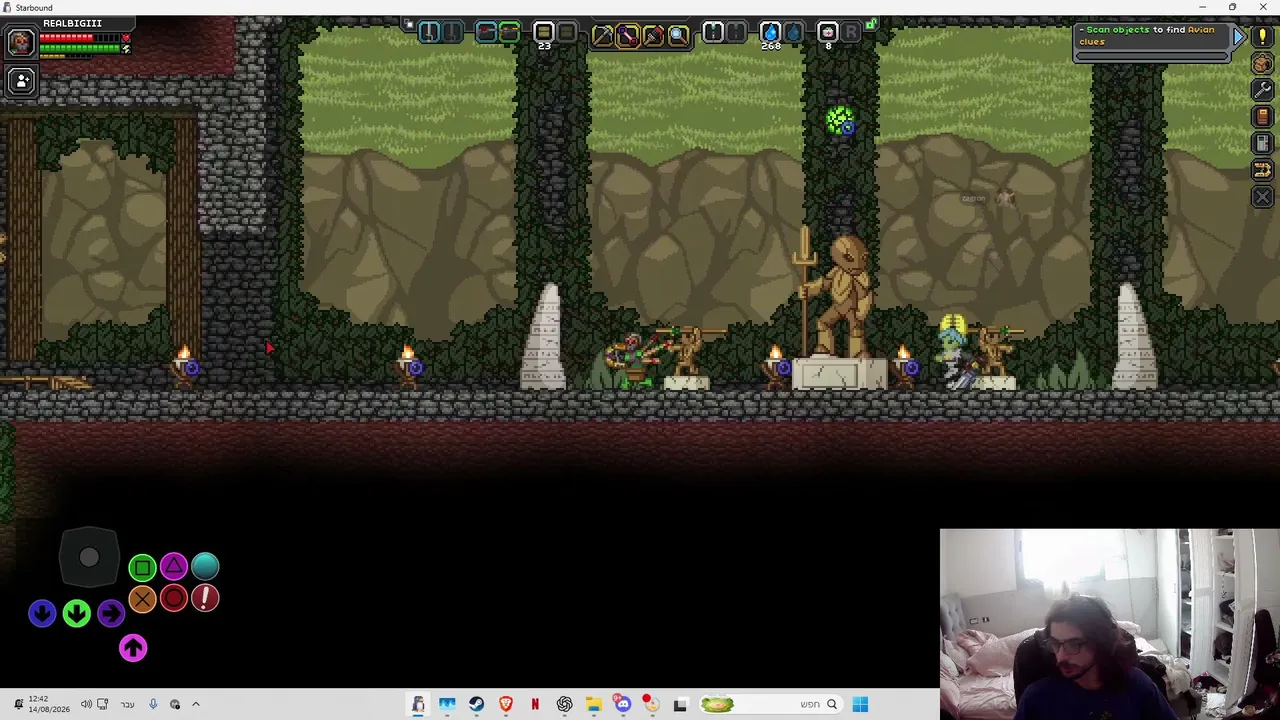Toggle the green hotbar lock
Image resolution: width=1280 pixels, height=720 pixels.
click(x=871, y=24)
